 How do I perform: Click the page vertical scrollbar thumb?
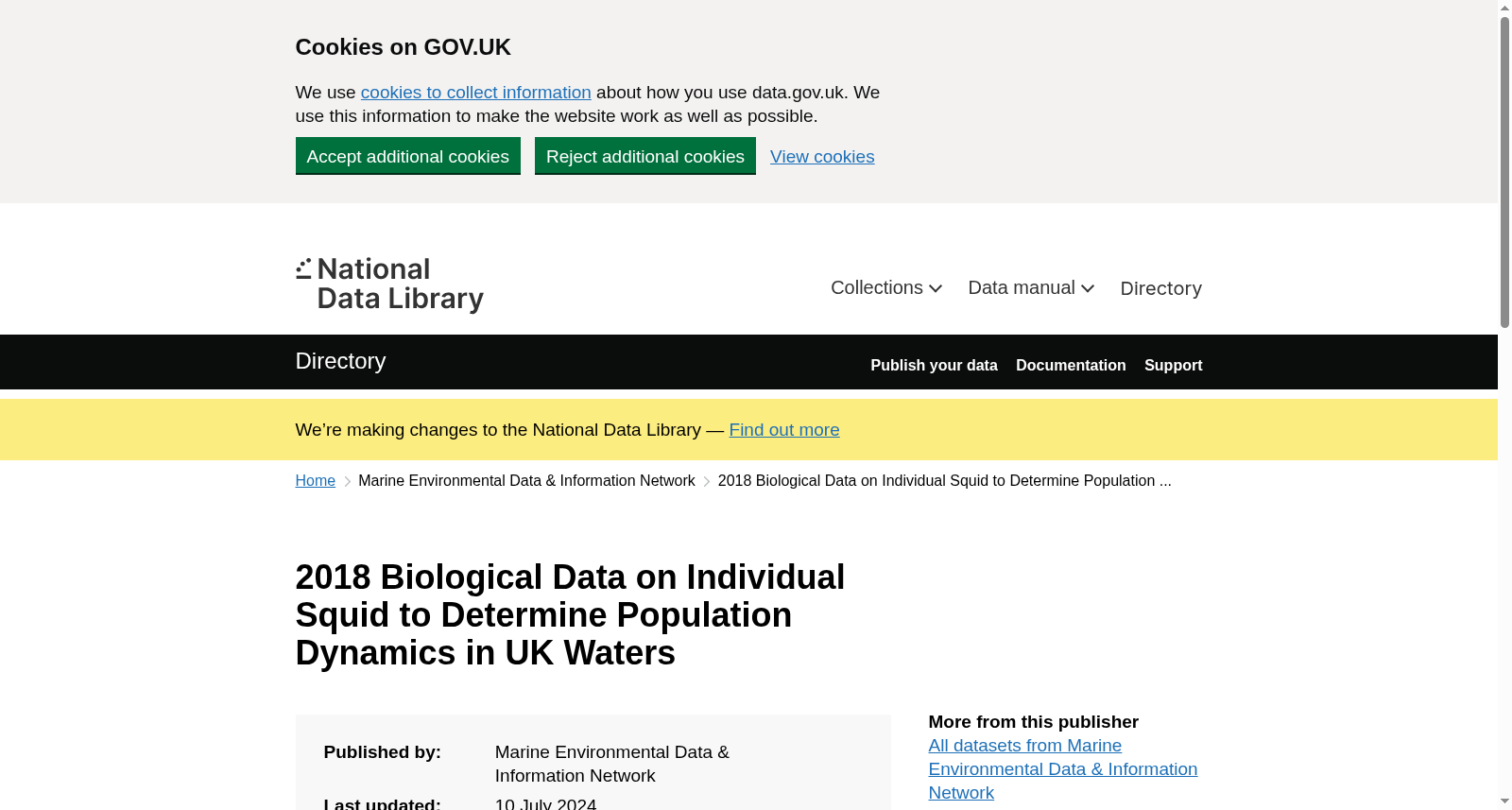(x=1504, y=172)
